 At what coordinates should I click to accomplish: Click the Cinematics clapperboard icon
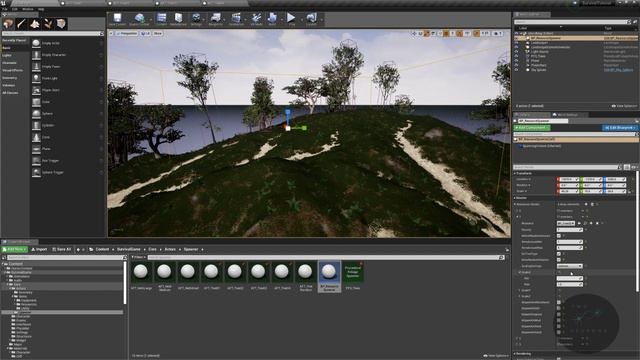click(236, 19)
